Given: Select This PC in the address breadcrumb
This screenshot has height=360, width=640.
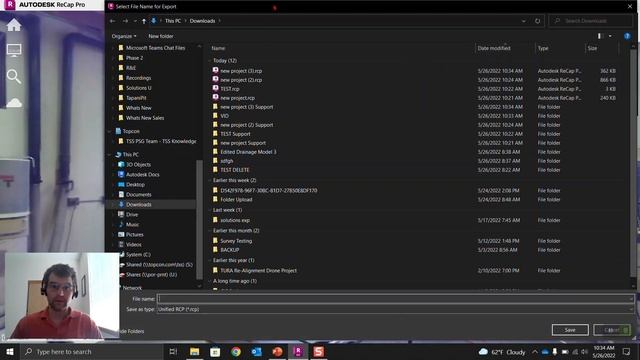Looking at the screenshot, I should click(x=173, y=21).
